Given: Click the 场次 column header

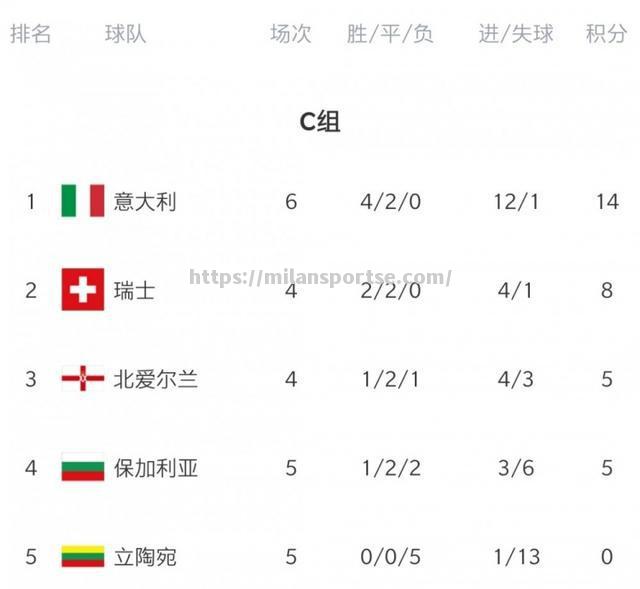Looking at the screenshot, I should point(291,33).
